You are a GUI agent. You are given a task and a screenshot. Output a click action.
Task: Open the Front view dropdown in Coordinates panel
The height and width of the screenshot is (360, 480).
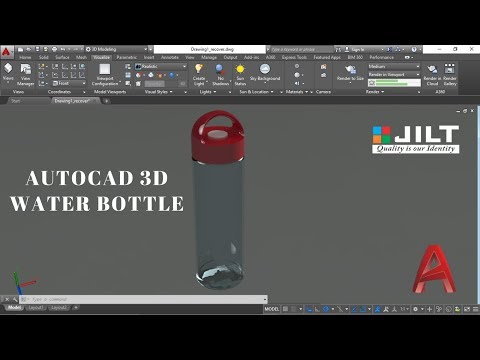click(69, 83)
